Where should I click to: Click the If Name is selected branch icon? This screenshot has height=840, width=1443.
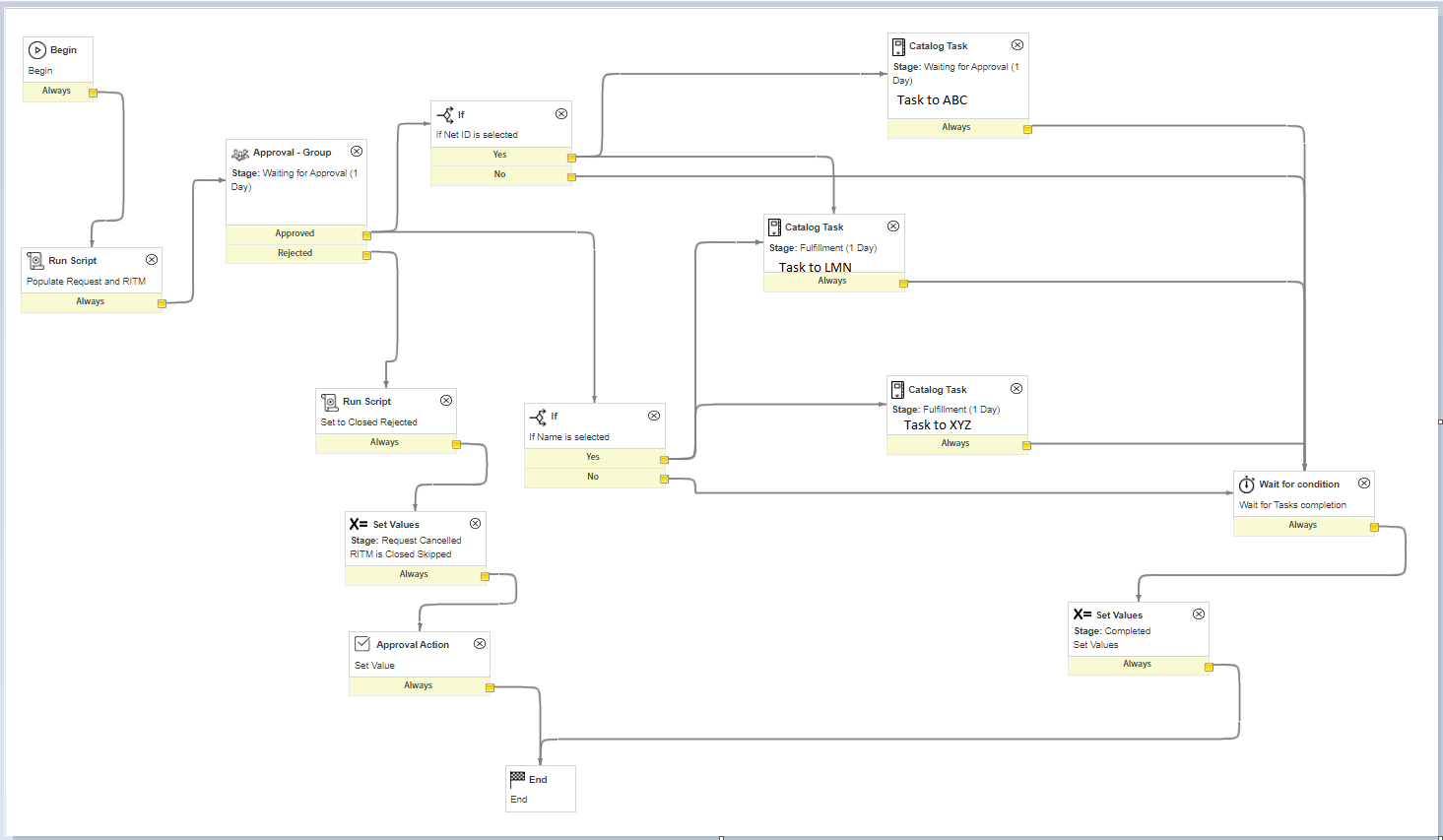coord(538,417)
